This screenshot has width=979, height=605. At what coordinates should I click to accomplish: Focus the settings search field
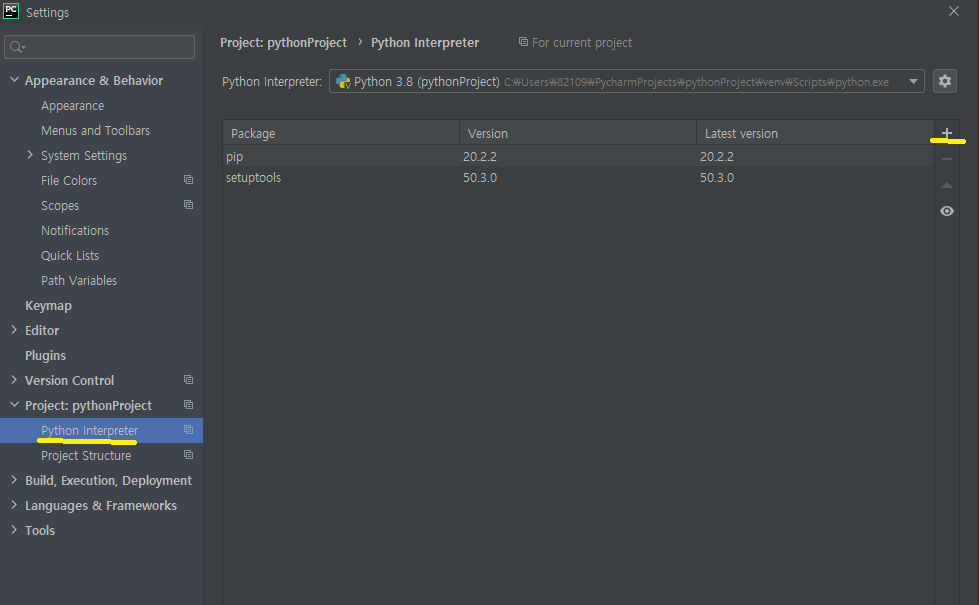tap(99, 47)
